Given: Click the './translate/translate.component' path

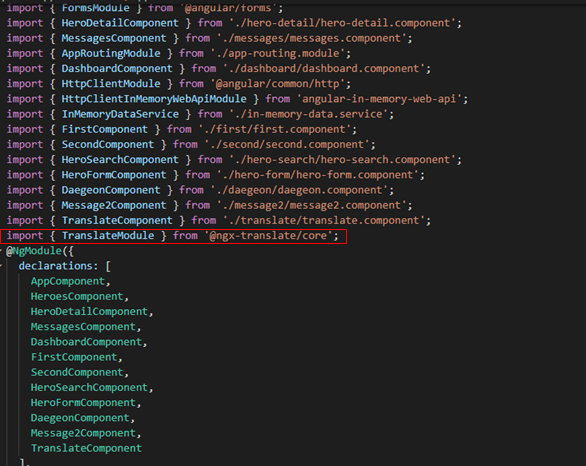Looking at the screenshot, I should click(x=324, y=220).
